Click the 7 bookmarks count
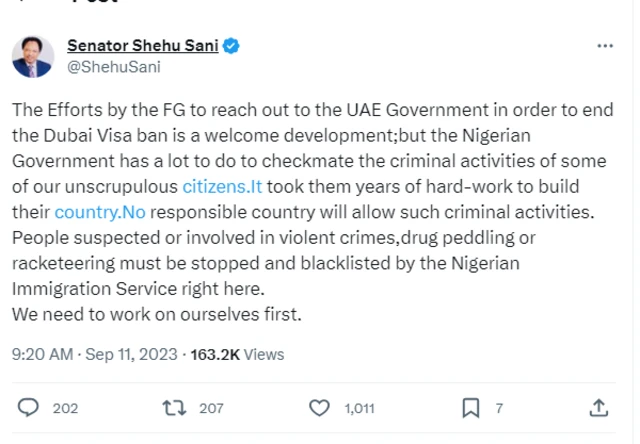 coord(499,408)
